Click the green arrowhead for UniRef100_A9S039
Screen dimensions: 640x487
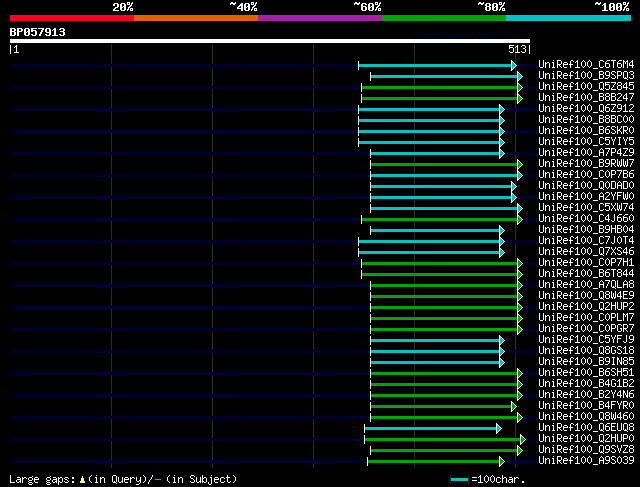(x=517, y=461)
